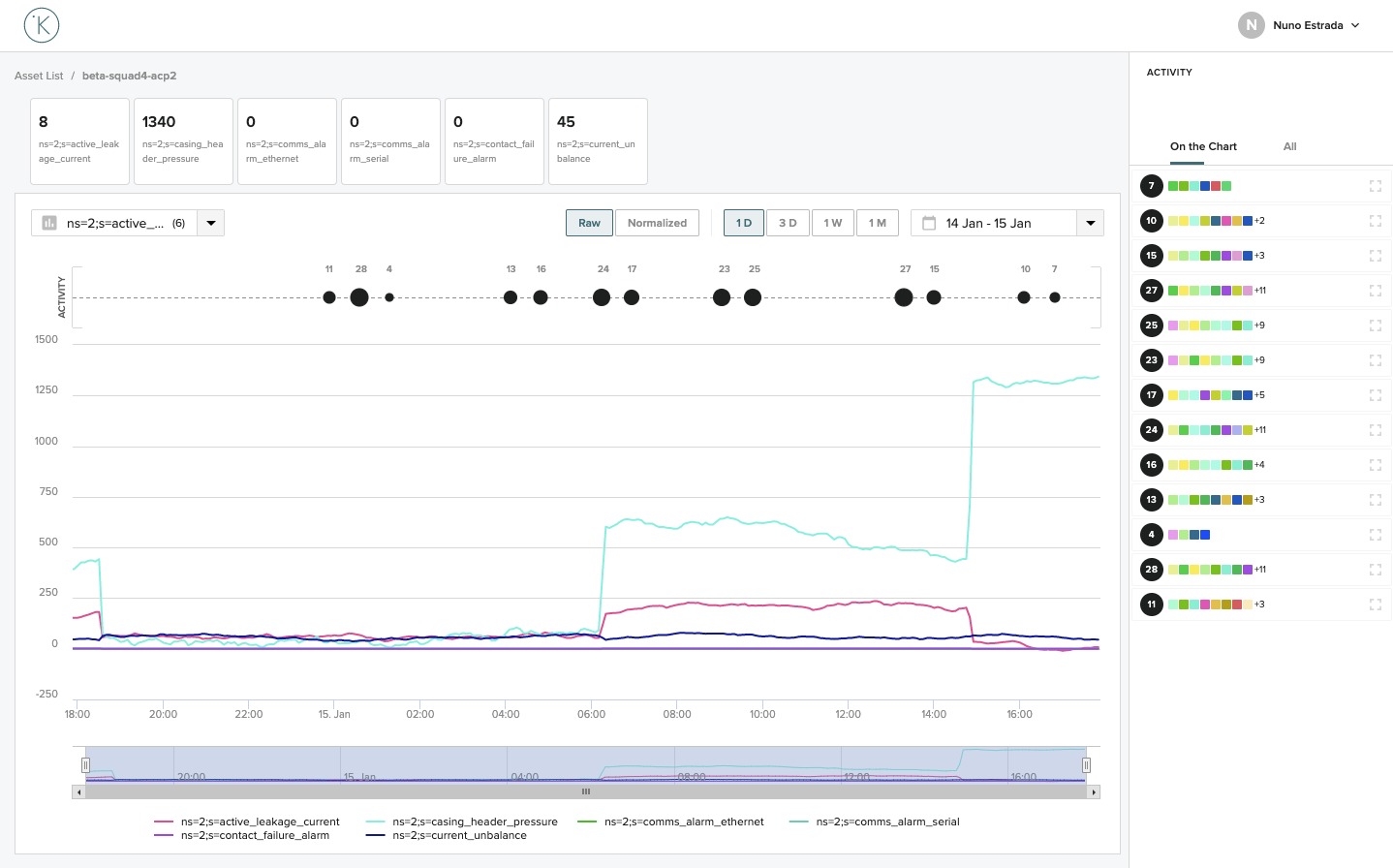Set the time range to 1 W

[x=832, y=223]
